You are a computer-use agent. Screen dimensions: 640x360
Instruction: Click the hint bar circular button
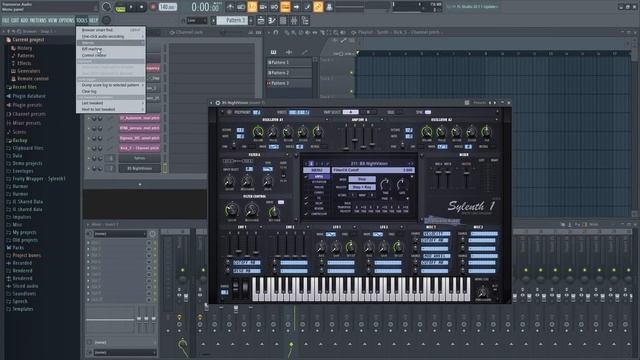(106, 7)
